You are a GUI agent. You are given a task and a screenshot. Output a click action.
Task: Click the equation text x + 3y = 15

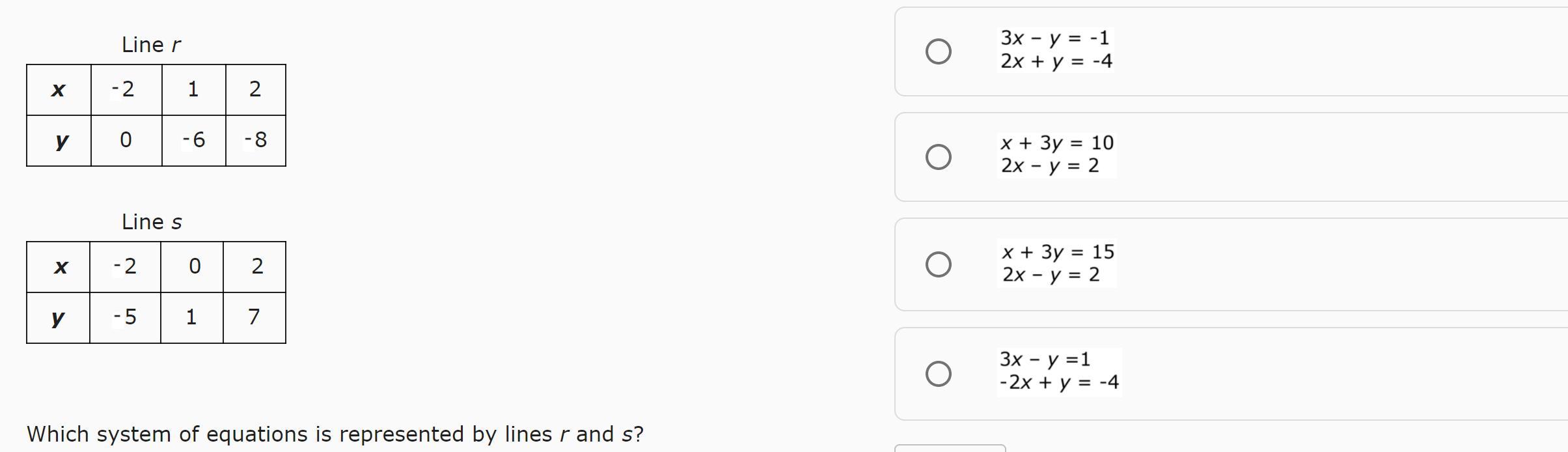[x=1058, y=251]
